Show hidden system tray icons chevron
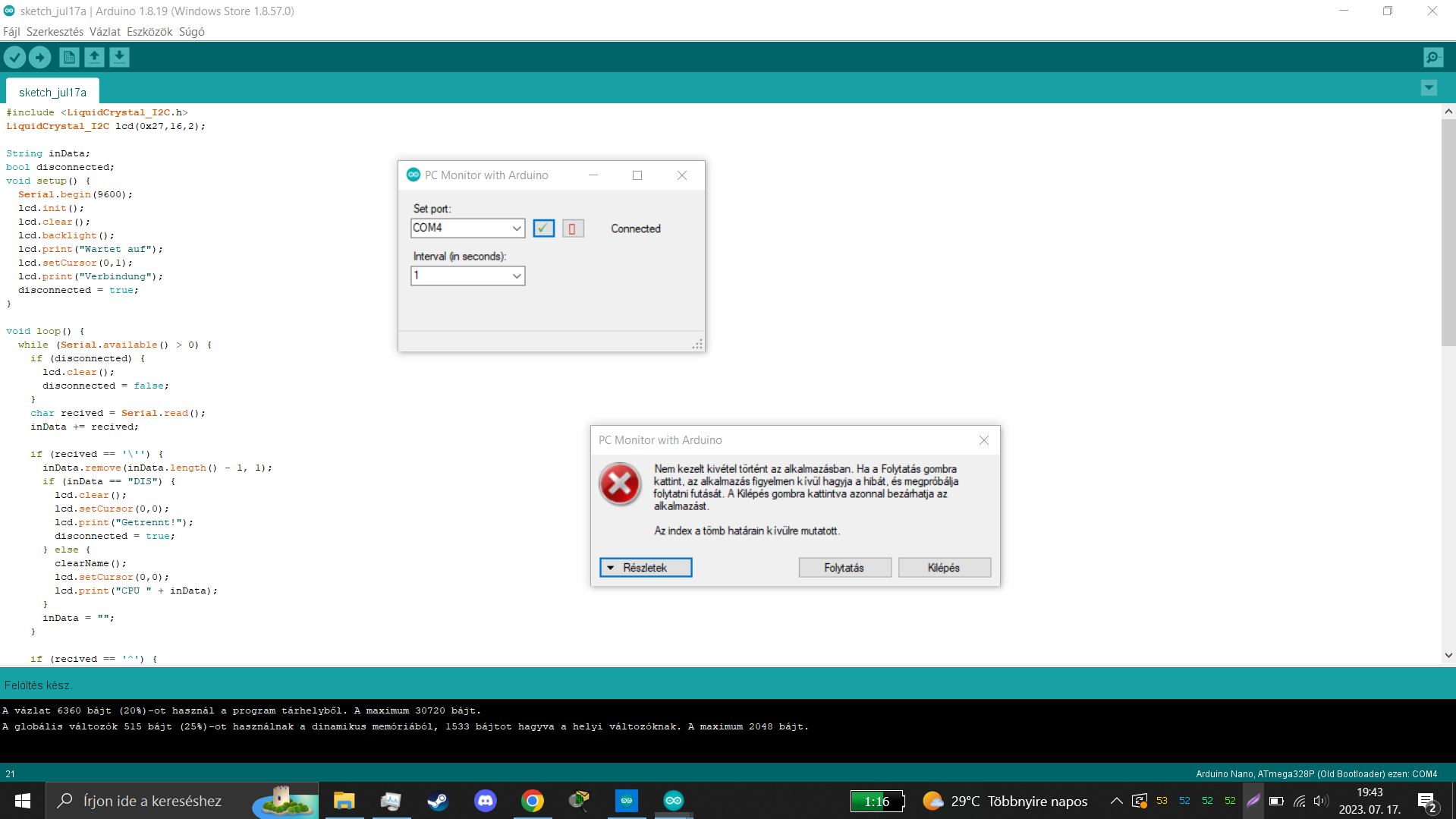This screenshot has height=819, width=1456. coord(1116,801)
